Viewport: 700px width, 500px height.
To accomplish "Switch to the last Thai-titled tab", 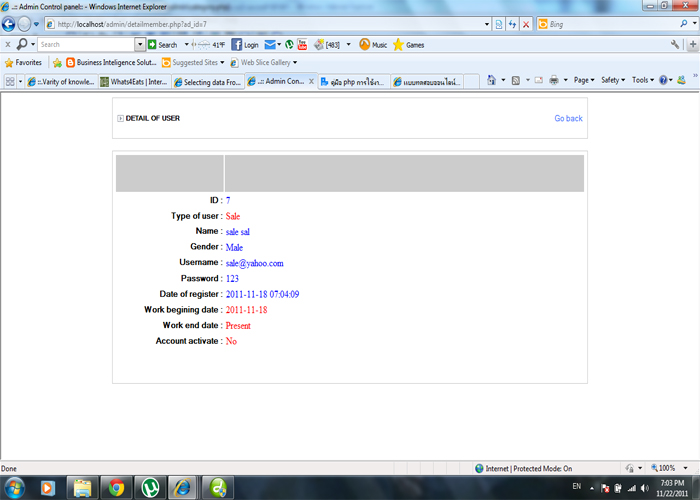I will [427, 82].
